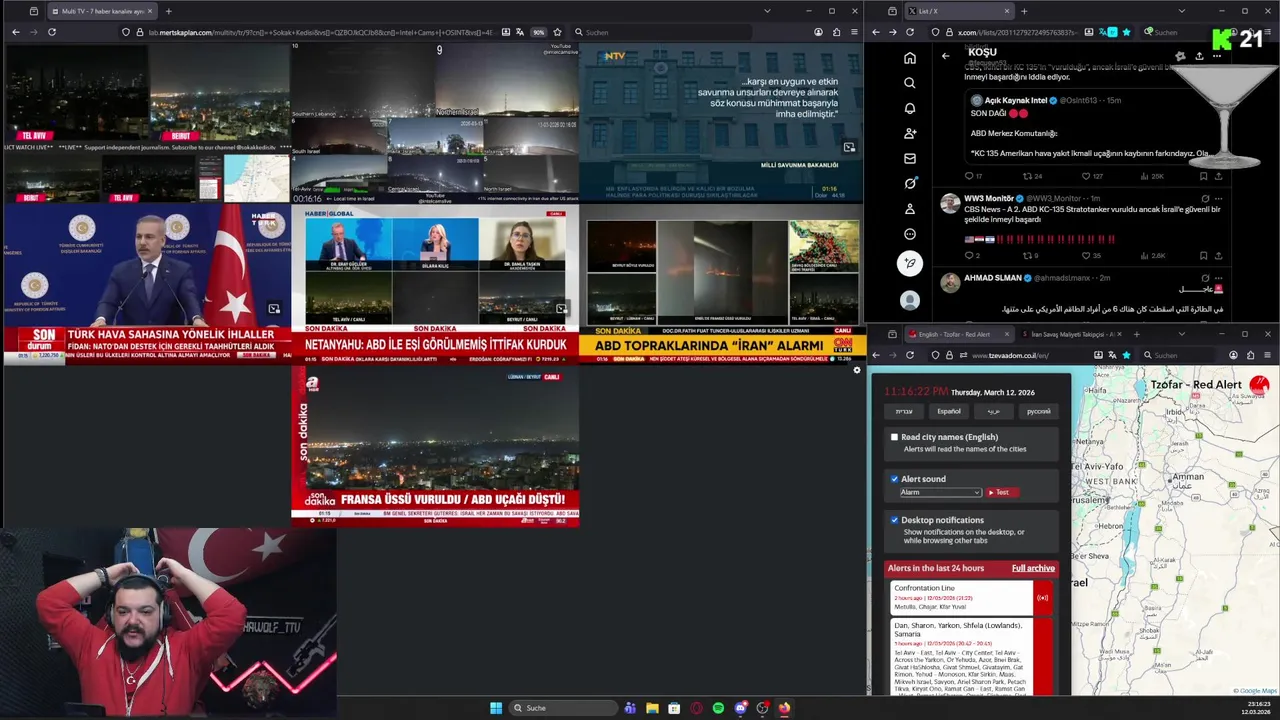This screenshot has height=720, width=1280.
Task: Enable Read city names (English)
Action: pos(894,437)
